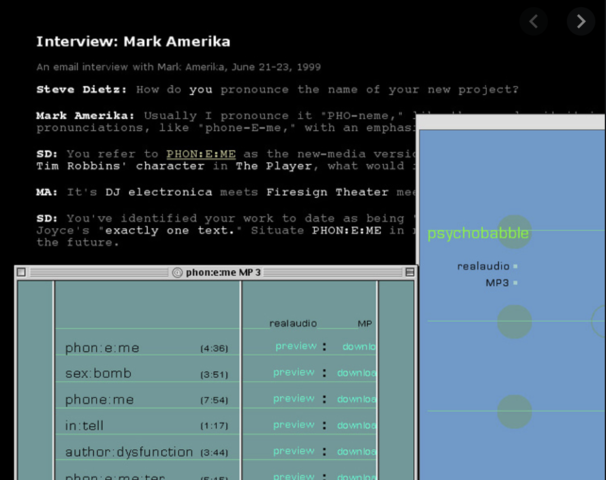The image size is (606, 480).
Task: Preview the author:dysfunction track
Action: click(x=294, y=451)
